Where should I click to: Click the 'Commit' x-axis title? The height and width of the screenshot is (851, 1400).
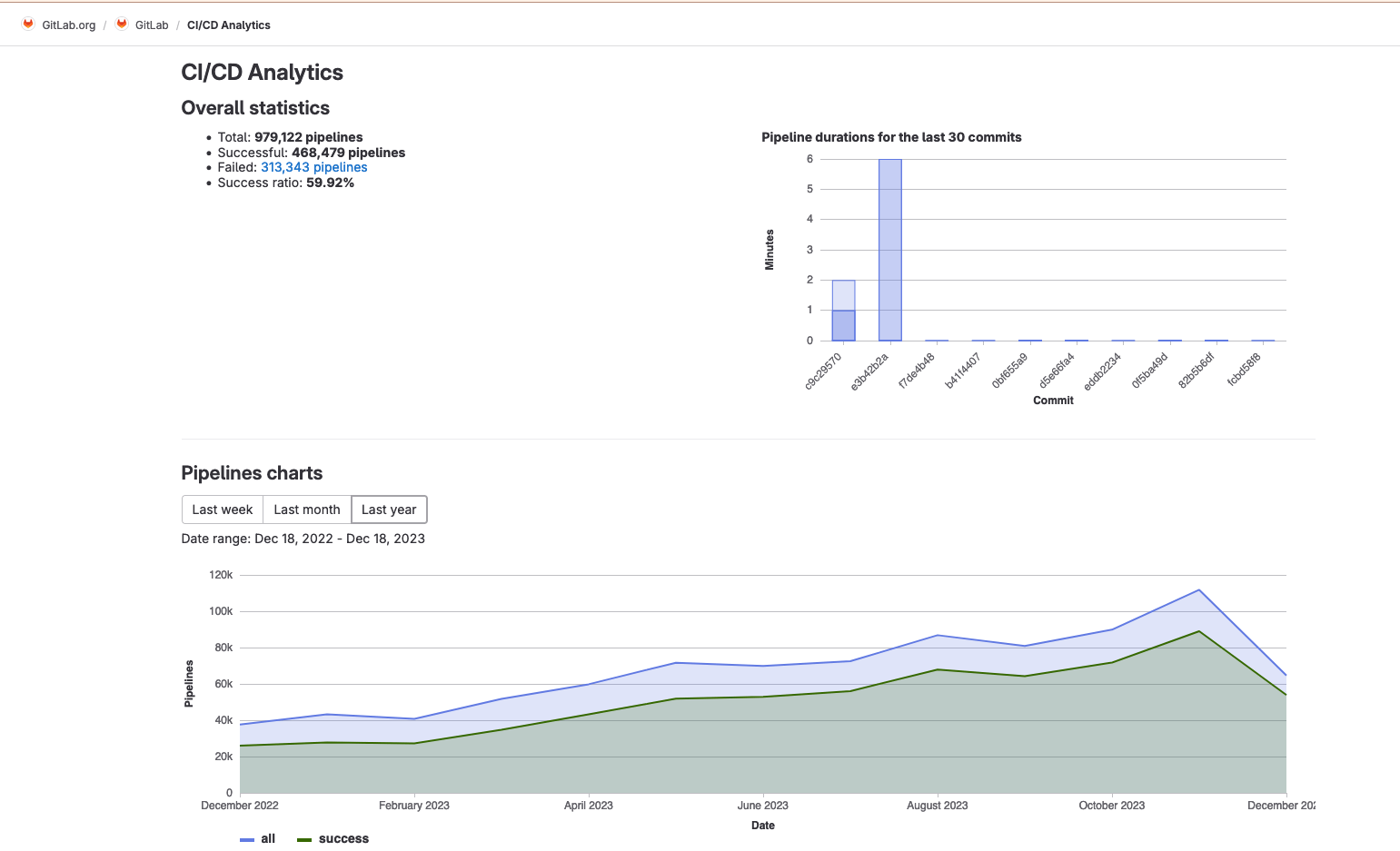coord(1053,401)
